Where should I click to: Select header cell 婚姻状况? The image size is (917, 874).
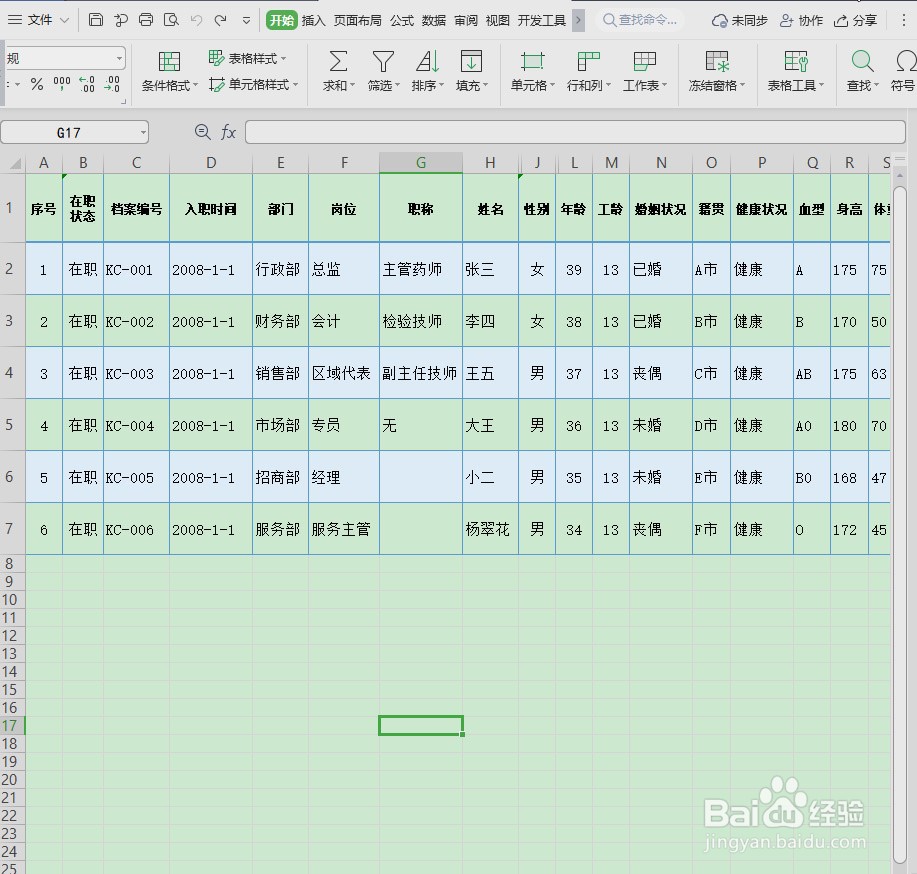pyautogui.click(x=661, y=209)
